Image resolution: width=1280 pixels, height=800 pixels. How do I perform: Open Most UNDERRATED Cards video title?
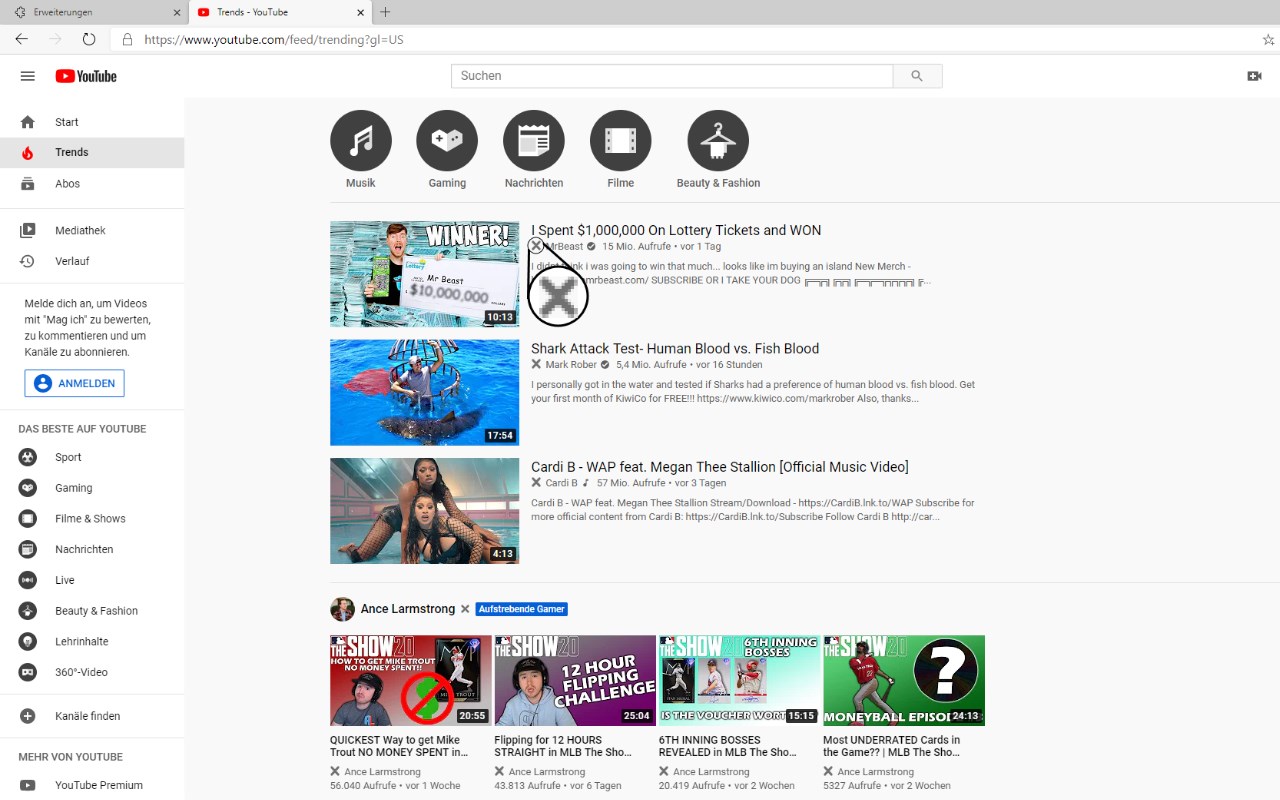click(x=892, y=746)
